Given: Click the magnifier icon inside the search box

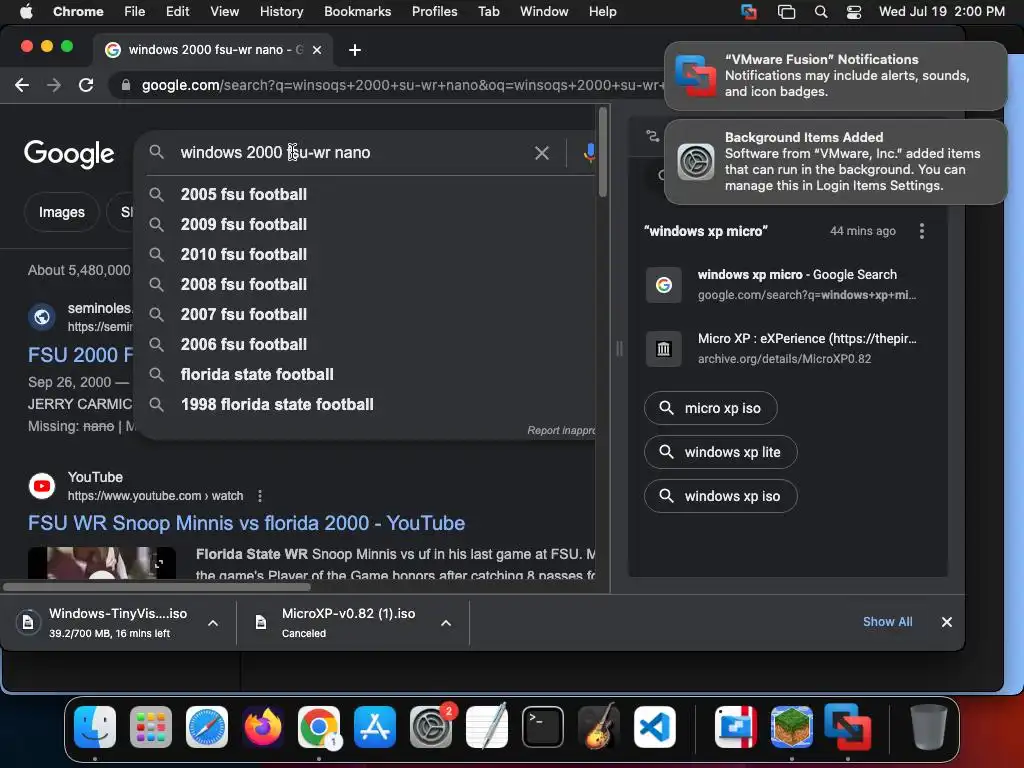Looking at the screenshot, I should 156,152.
